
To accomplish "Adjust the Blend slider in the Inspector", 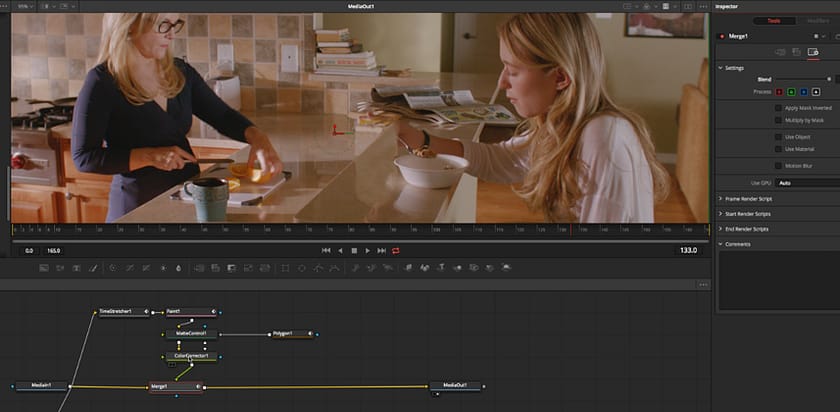I will (803, 79).
